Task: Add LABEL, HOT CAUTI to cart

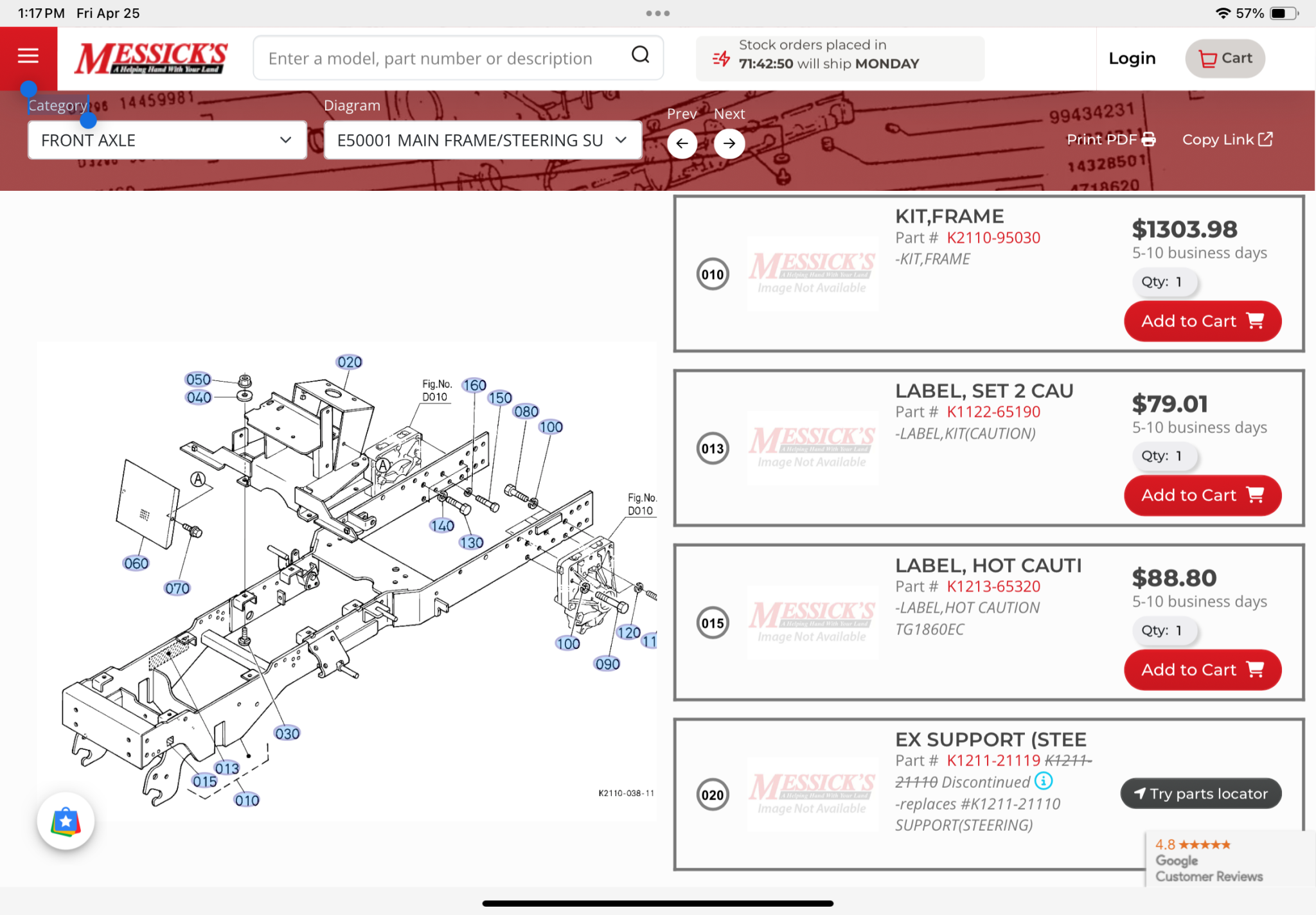Action: (1202, 670)
